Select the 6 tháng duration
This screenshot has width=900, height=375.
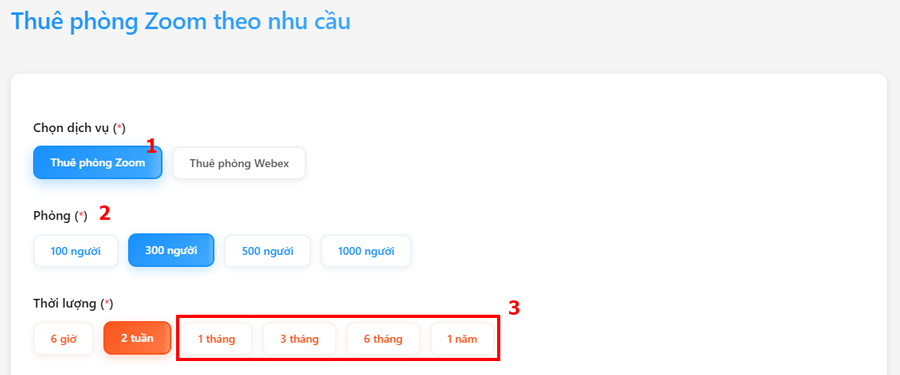(383, 338)
